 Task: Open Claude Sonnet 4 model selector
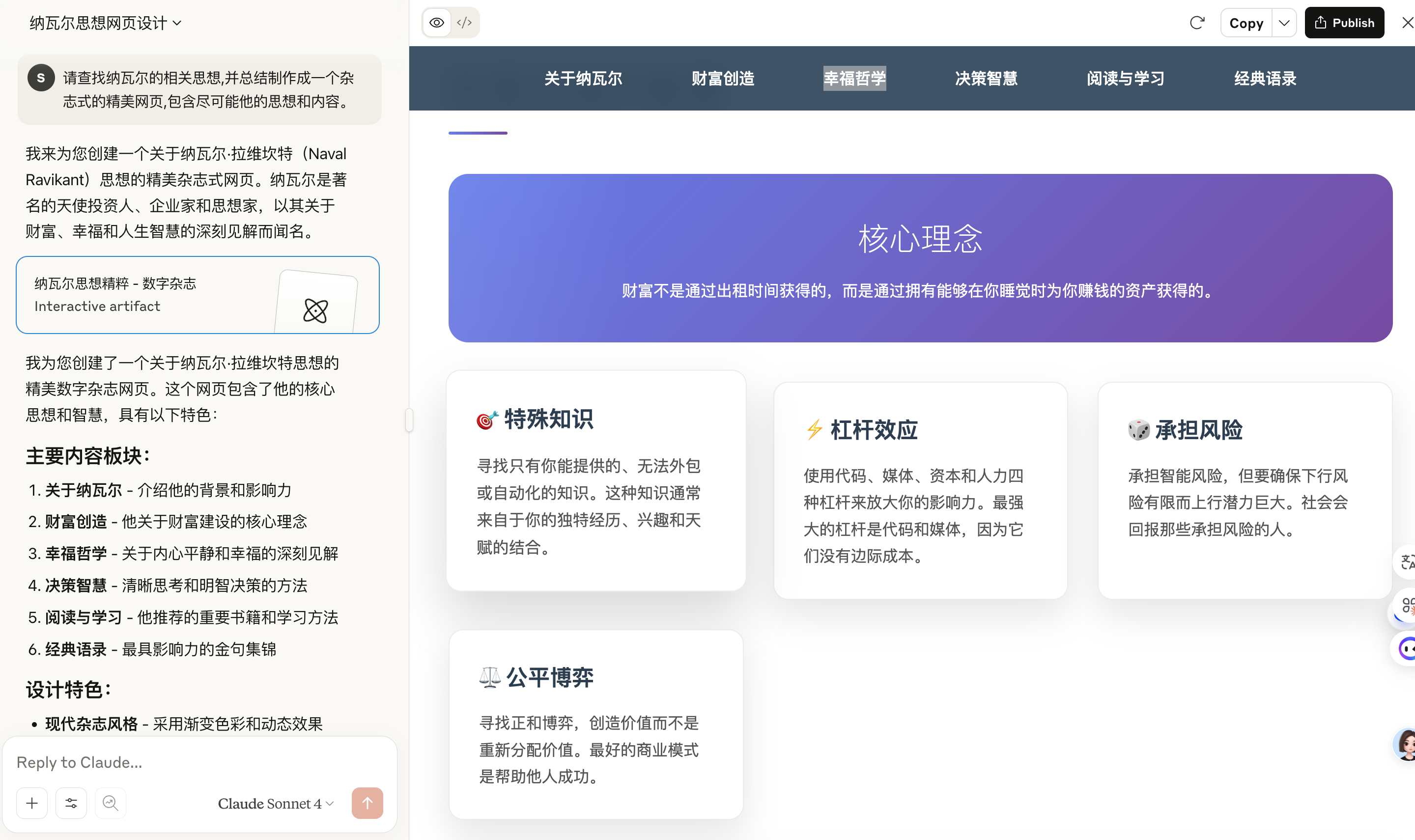(x=276, y=803)
